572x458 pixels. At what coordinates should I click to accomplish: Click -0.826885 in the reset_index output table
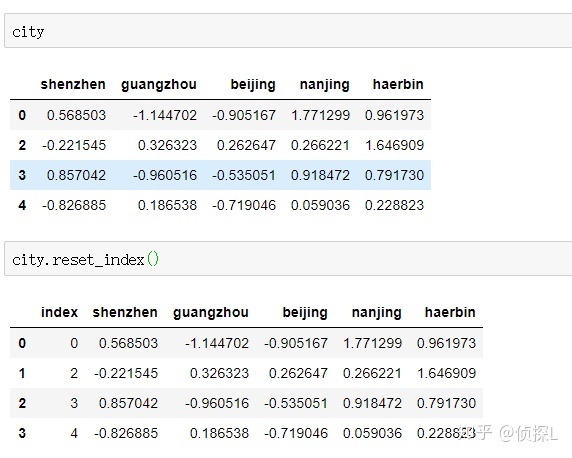[x=126, y=433]
